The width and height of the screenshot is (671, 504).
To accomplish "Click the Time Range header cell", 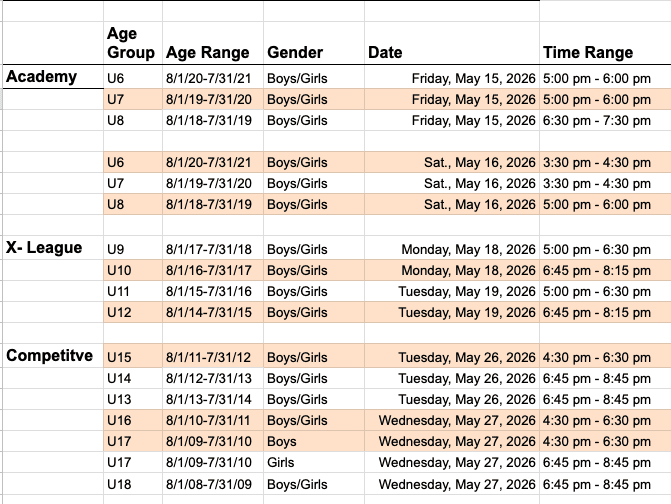I will click(587, 53).
